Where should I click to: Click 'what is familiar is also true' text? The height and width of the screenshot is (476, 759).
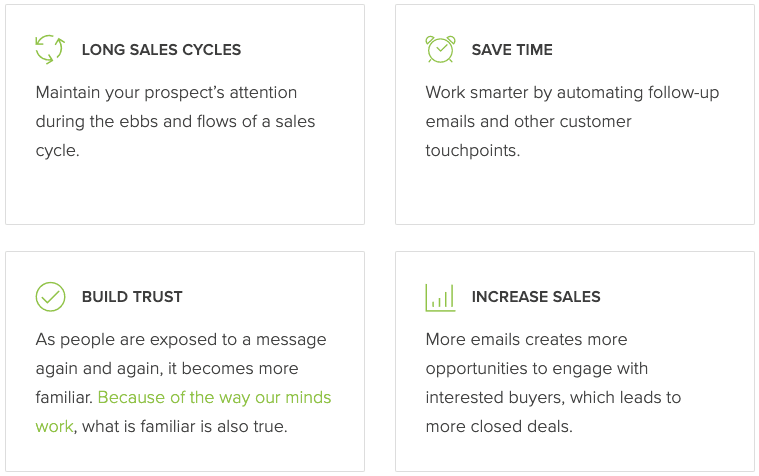185,426
